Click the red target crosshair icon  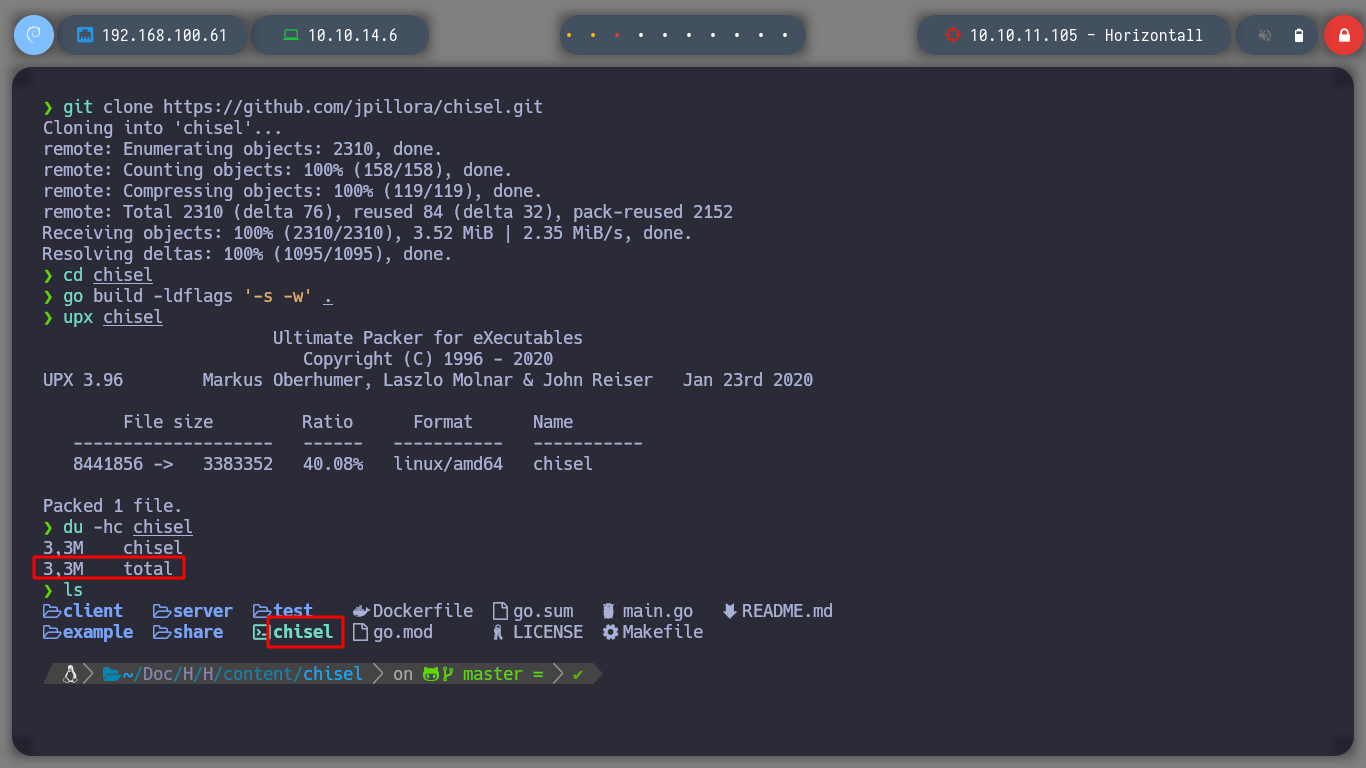pos(952,35)
